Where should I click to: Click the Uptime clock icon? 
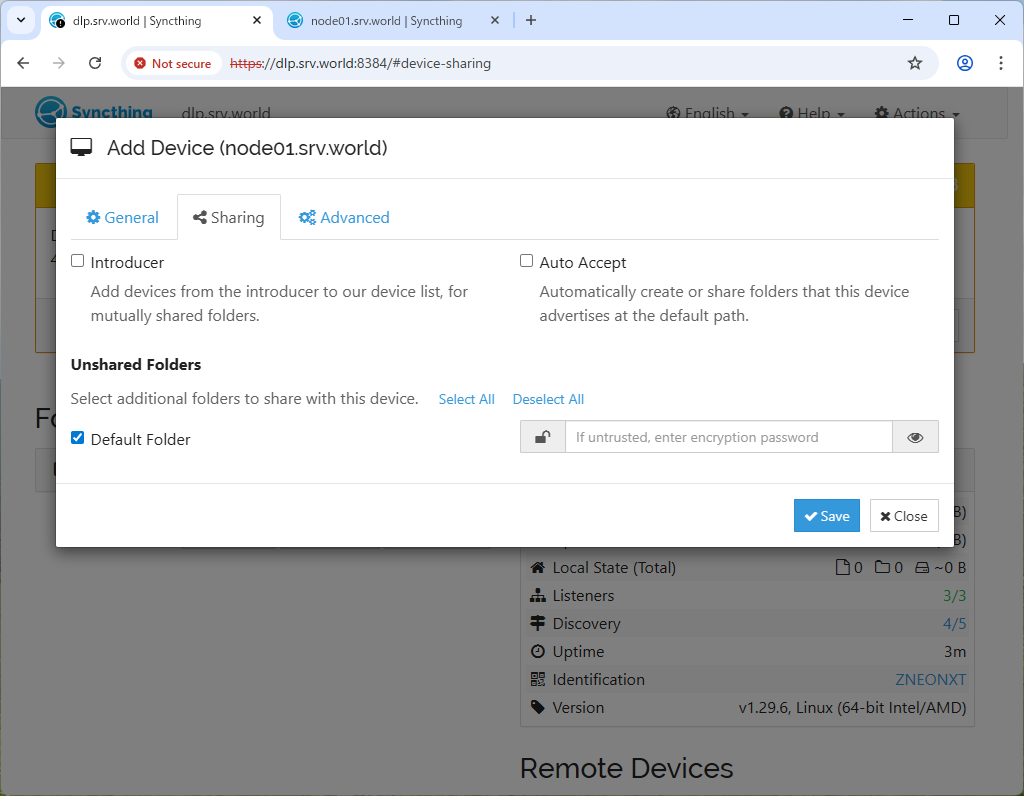[537, 651]
